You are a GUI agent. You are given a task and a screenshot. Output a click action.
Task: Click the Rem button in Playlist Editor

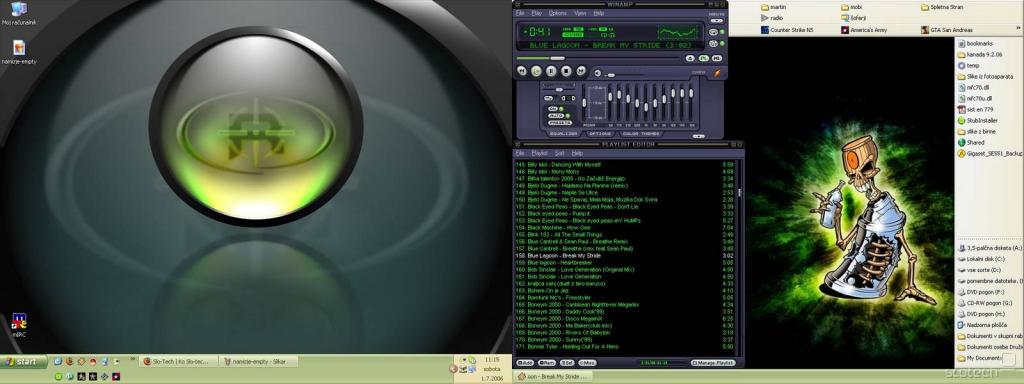pos(547,362)
